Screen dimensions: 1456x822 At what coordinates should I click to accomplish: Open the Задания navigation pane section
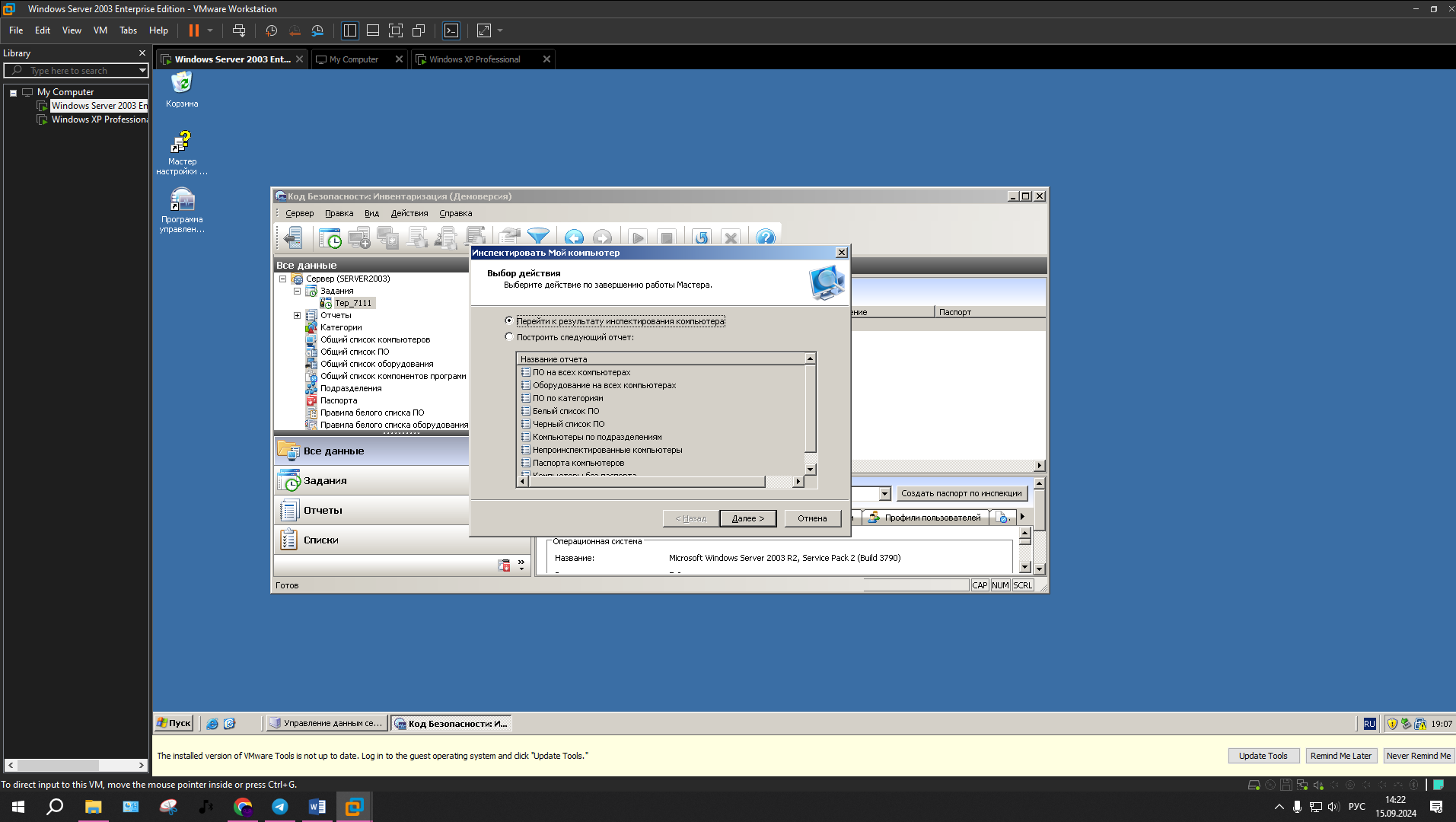point(371,481)
